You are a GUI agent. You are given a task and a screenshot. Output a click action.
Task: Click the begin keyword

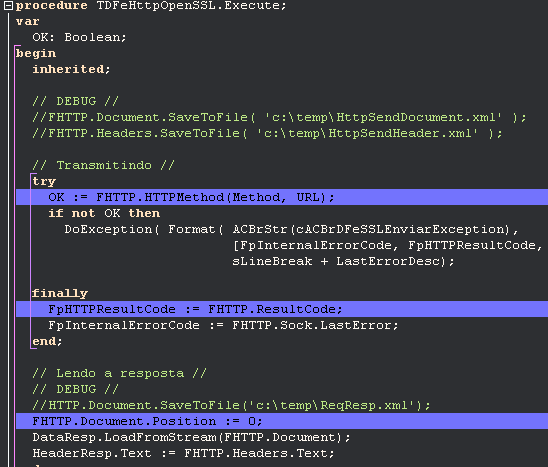[36, 53]
